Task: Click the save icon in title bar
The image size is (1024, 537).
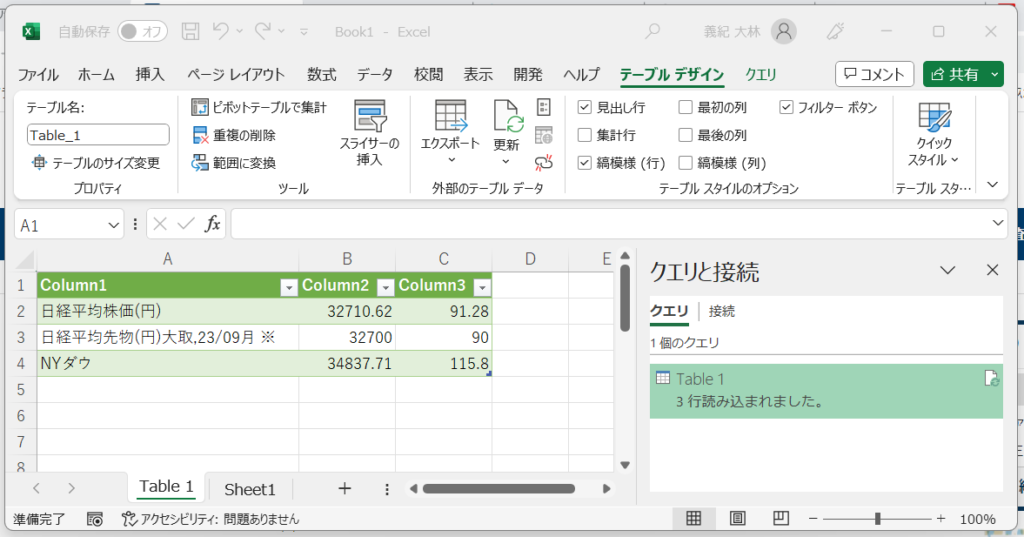Action: [191, 32]
